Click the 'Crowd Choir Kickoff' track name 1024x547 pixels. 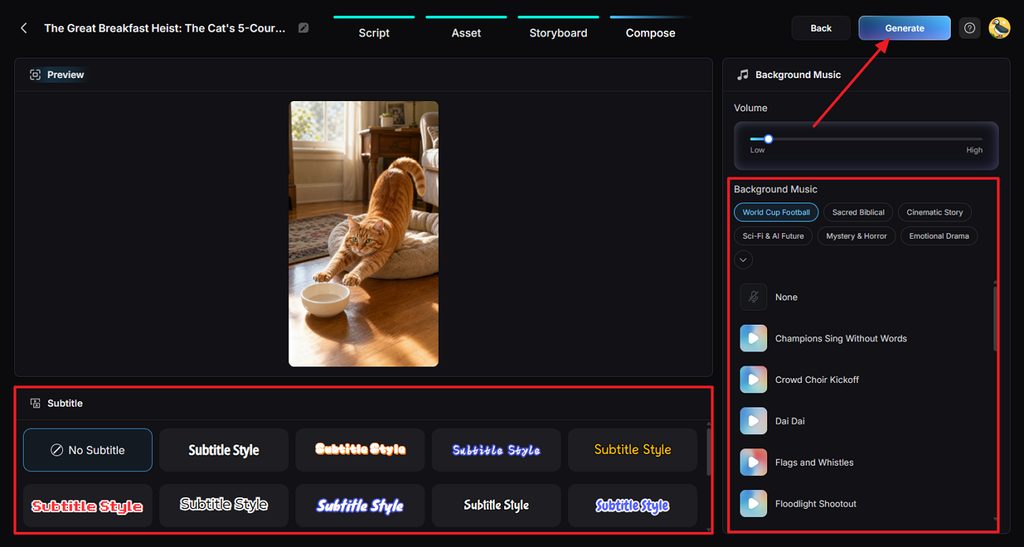click(817, 380)
